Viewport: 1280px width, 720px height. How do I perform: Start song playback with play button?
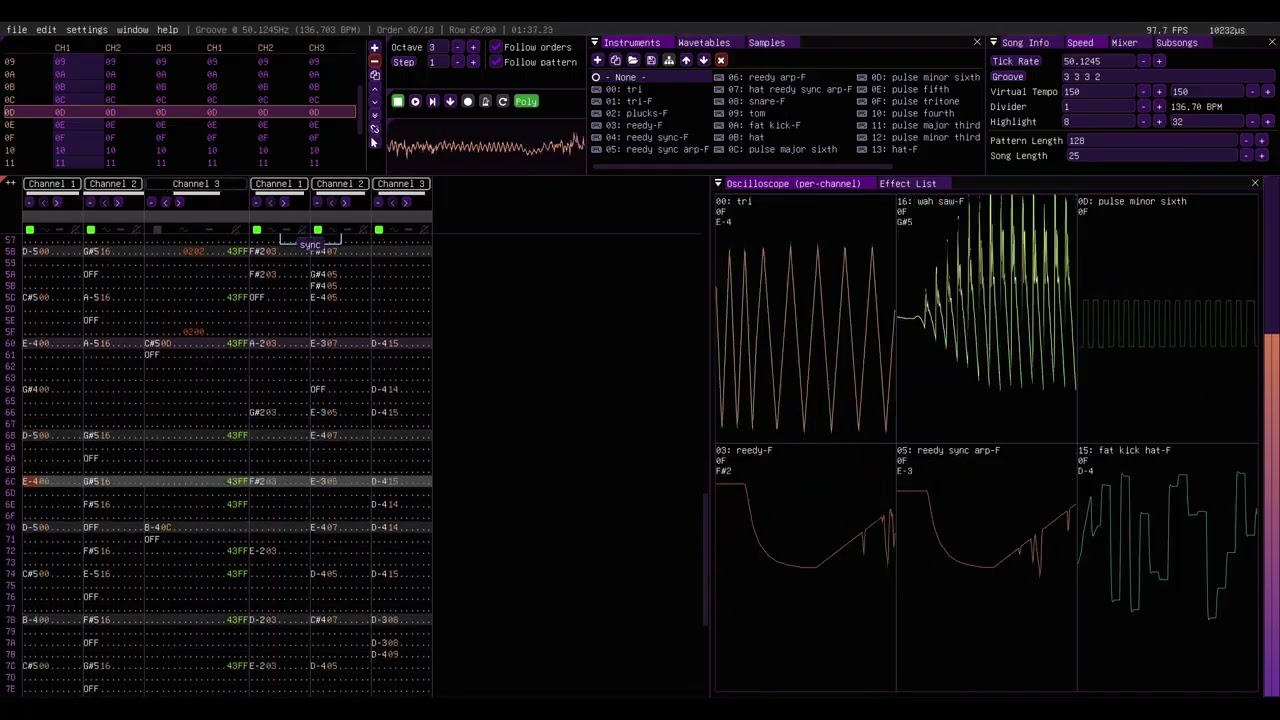[415, 101]
